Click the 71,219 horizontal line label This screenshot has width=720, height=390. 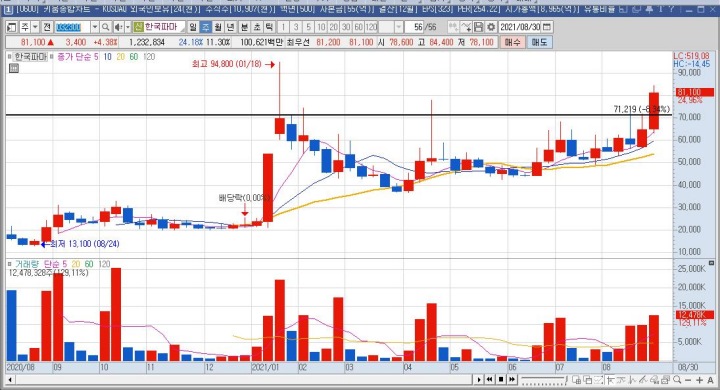point(641,109)
